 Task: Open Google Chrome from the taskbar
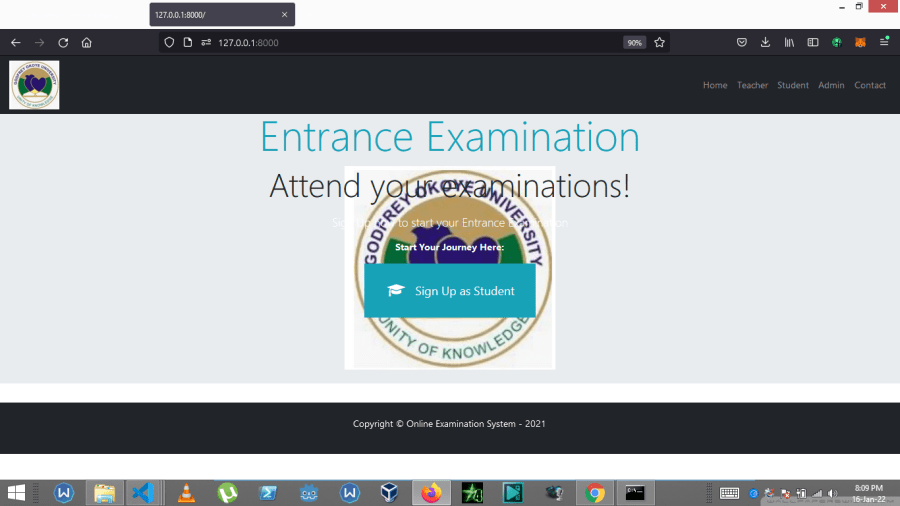click(595, 493)
